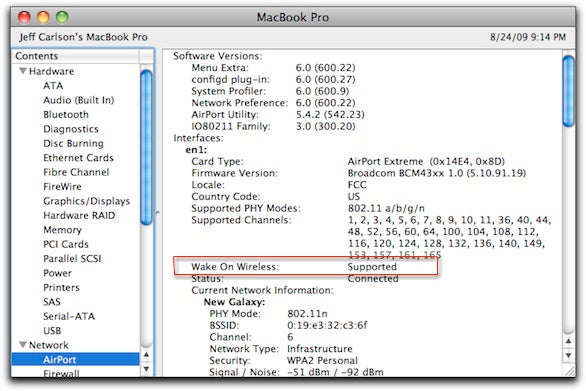Viewport: 586px width, 391px height.
Task: Click the "Menu Extra:" row label
Action: 220,68
